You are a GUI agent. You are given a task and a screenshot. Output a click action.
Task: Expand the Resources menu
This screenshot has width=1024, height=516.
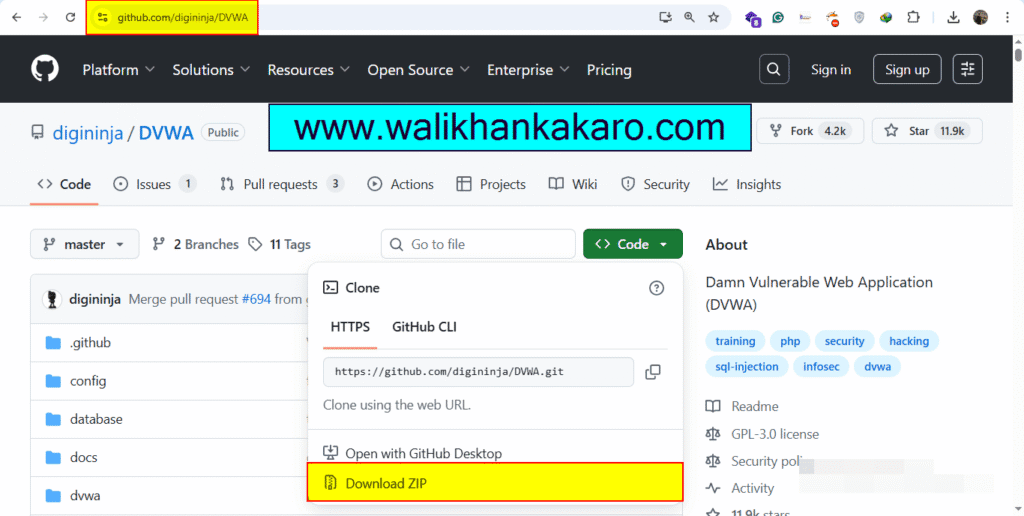[308, 70]
